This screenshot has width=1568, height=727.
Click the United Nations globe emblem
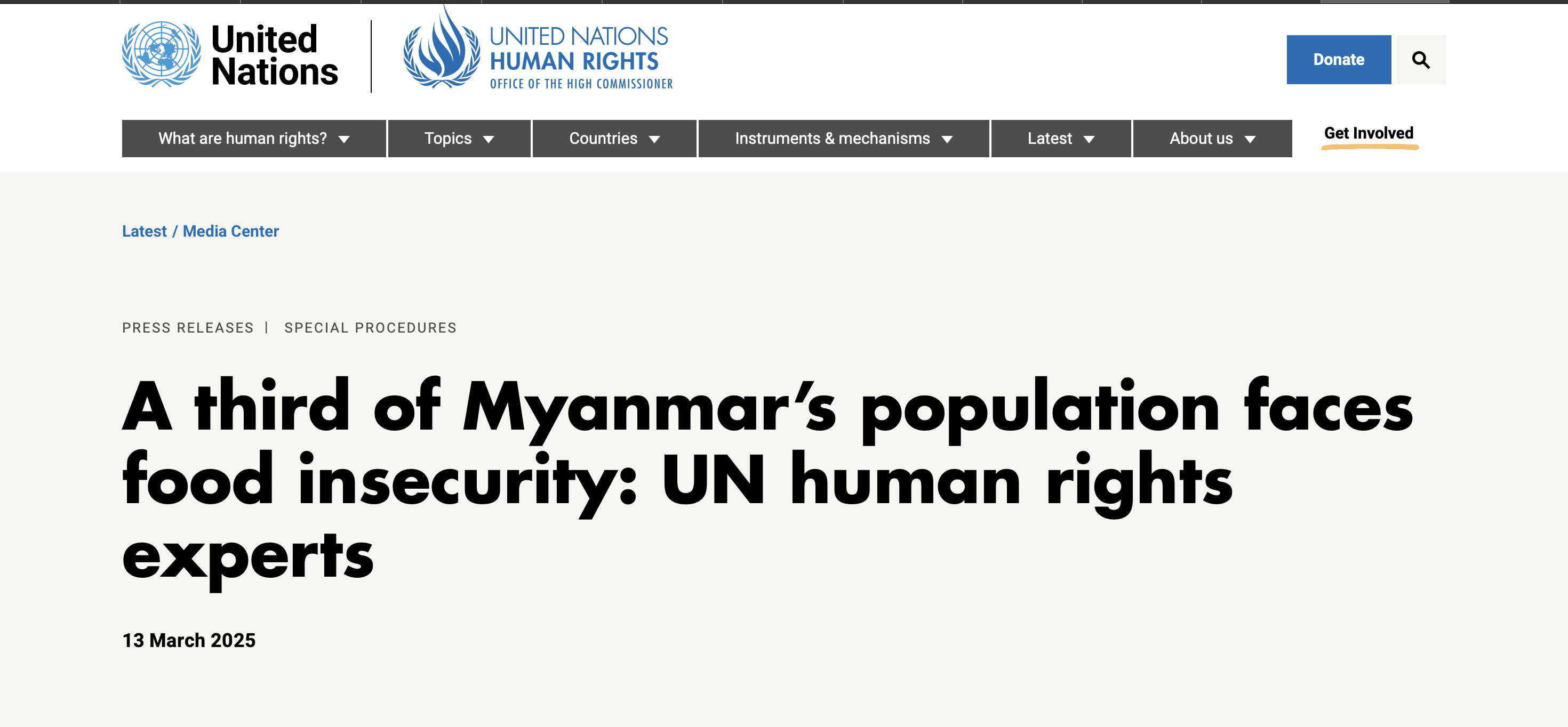(161, 55)
